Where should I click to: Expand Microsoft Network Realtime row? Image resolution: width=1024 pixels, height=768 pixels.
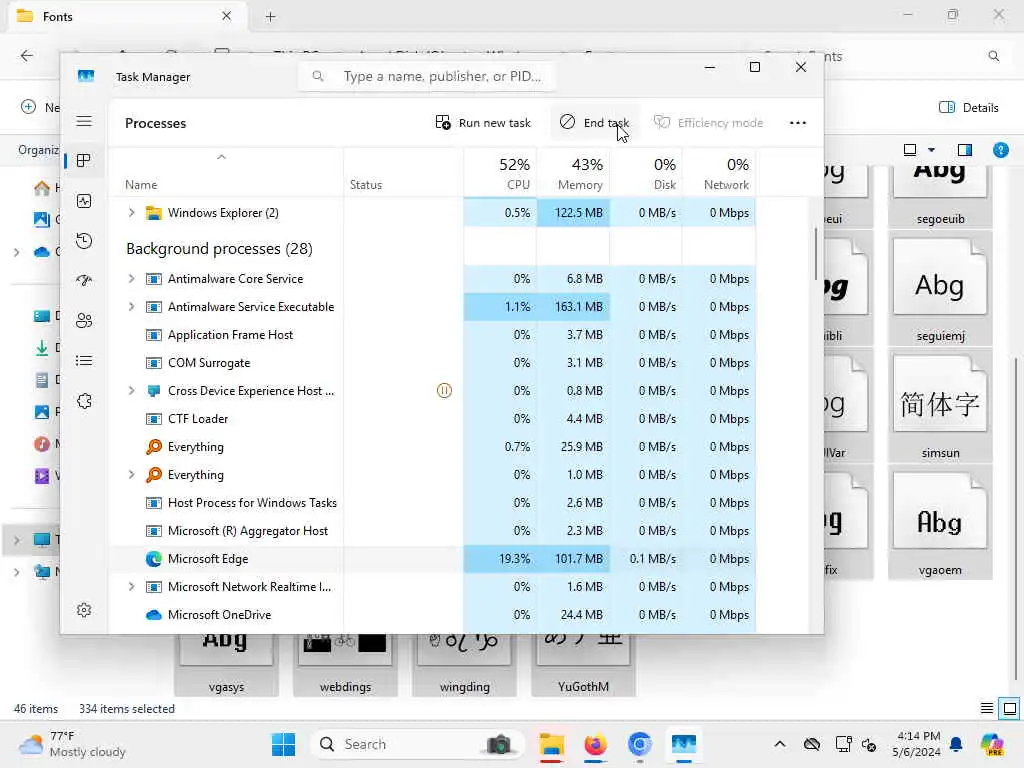[131, 587]
